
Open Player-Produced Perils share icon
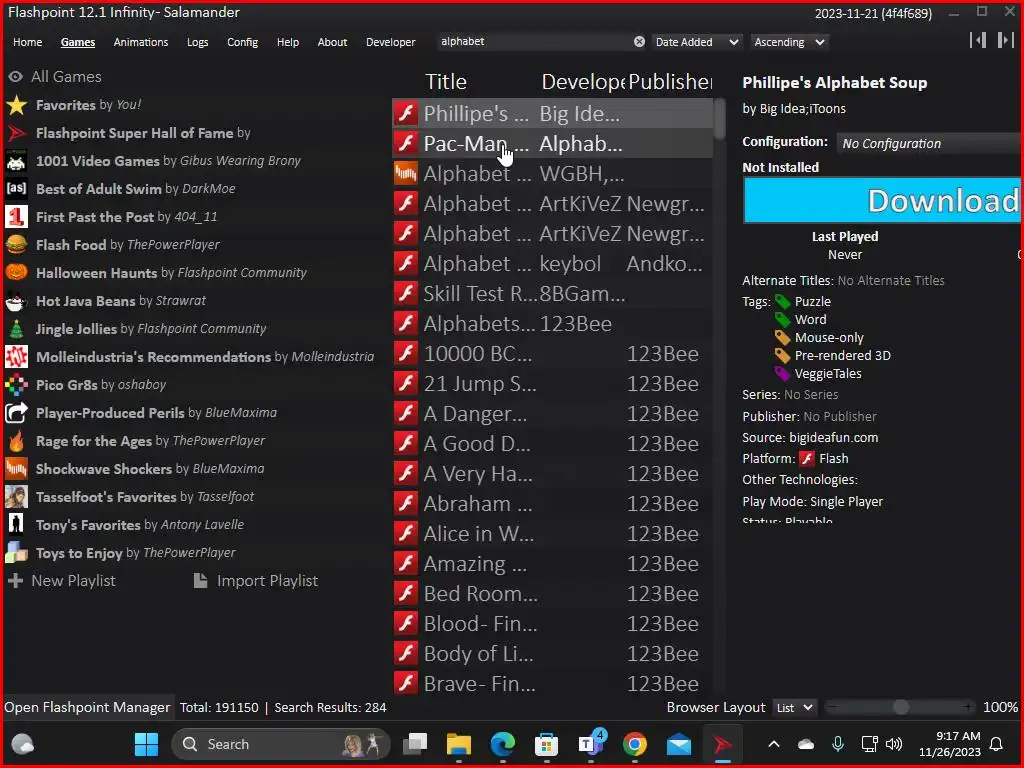point(16,413)
